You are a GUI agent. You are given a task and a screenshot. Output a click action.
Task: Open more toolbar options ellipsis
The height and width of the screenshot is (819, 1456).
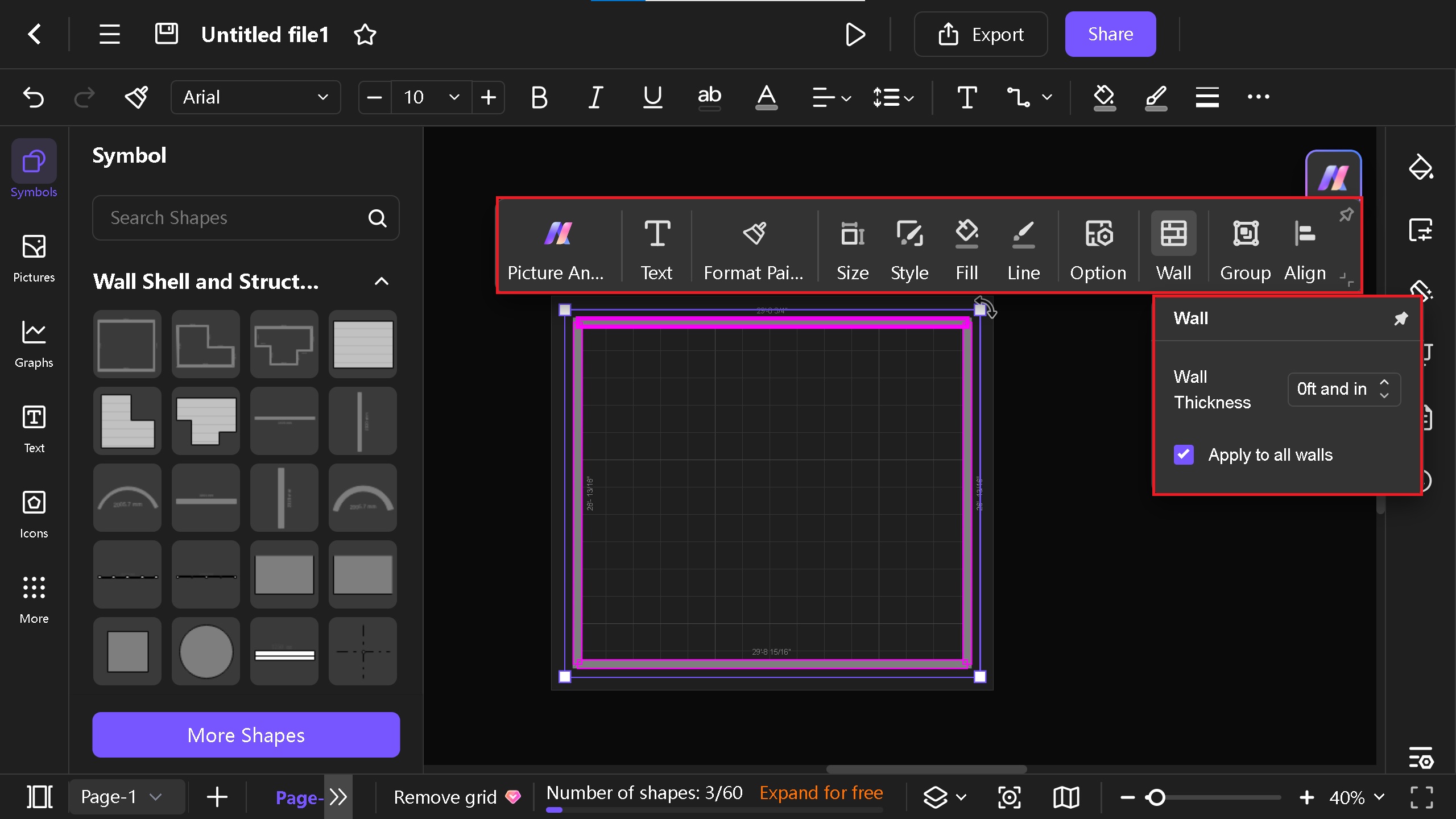click(1258, 97)
